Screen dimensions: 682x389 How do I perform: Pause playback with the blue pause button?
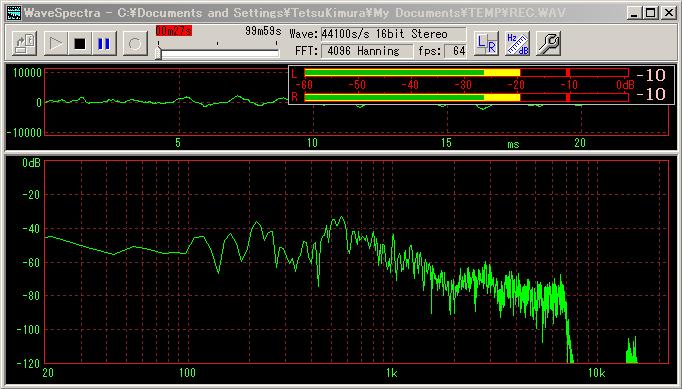pos(104,43)
